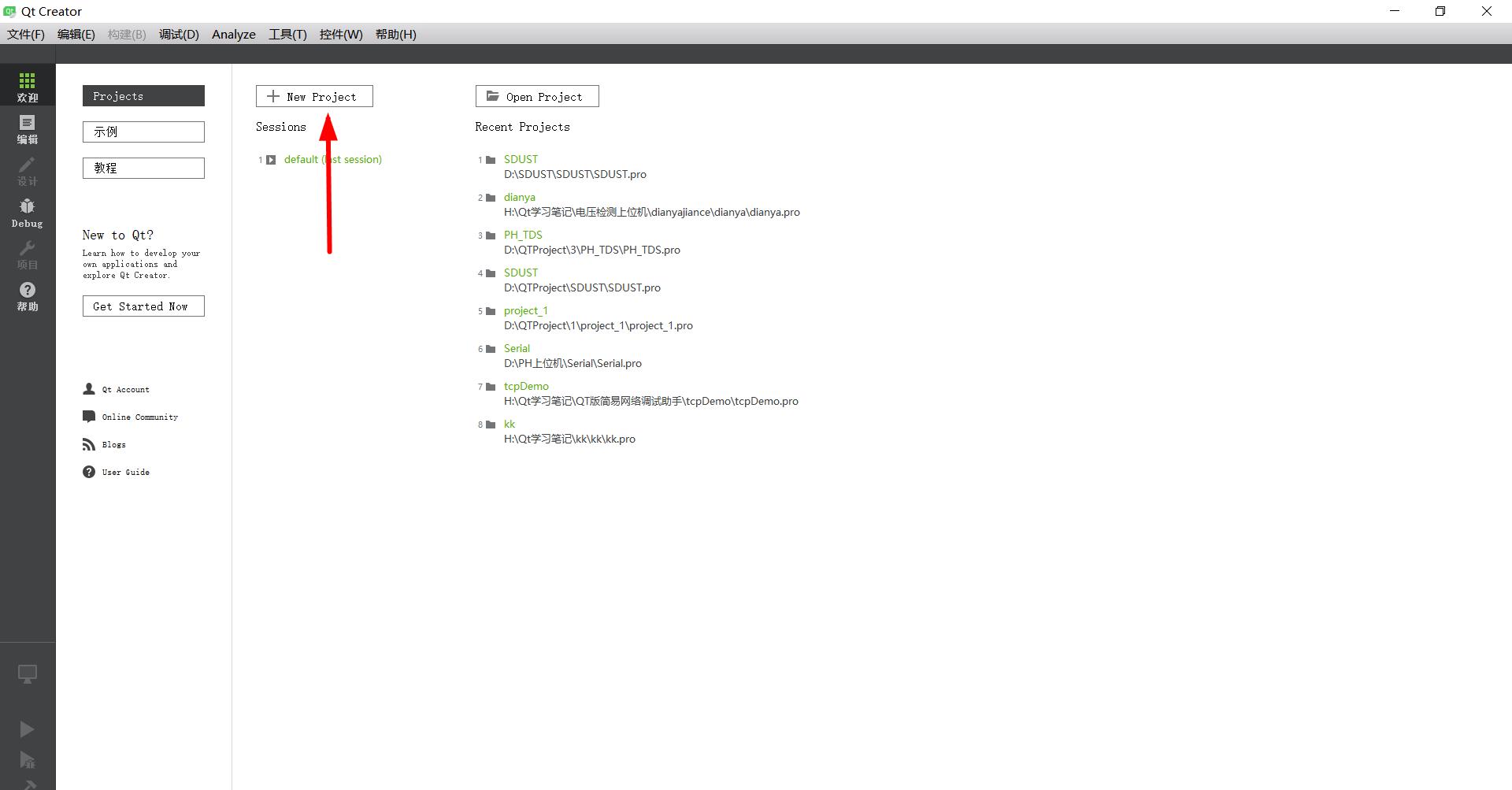Image resolution: width=1512 pixels, height=790 pixels.
Task: Click the dianya.pro file path
Action: coord(652,212)
